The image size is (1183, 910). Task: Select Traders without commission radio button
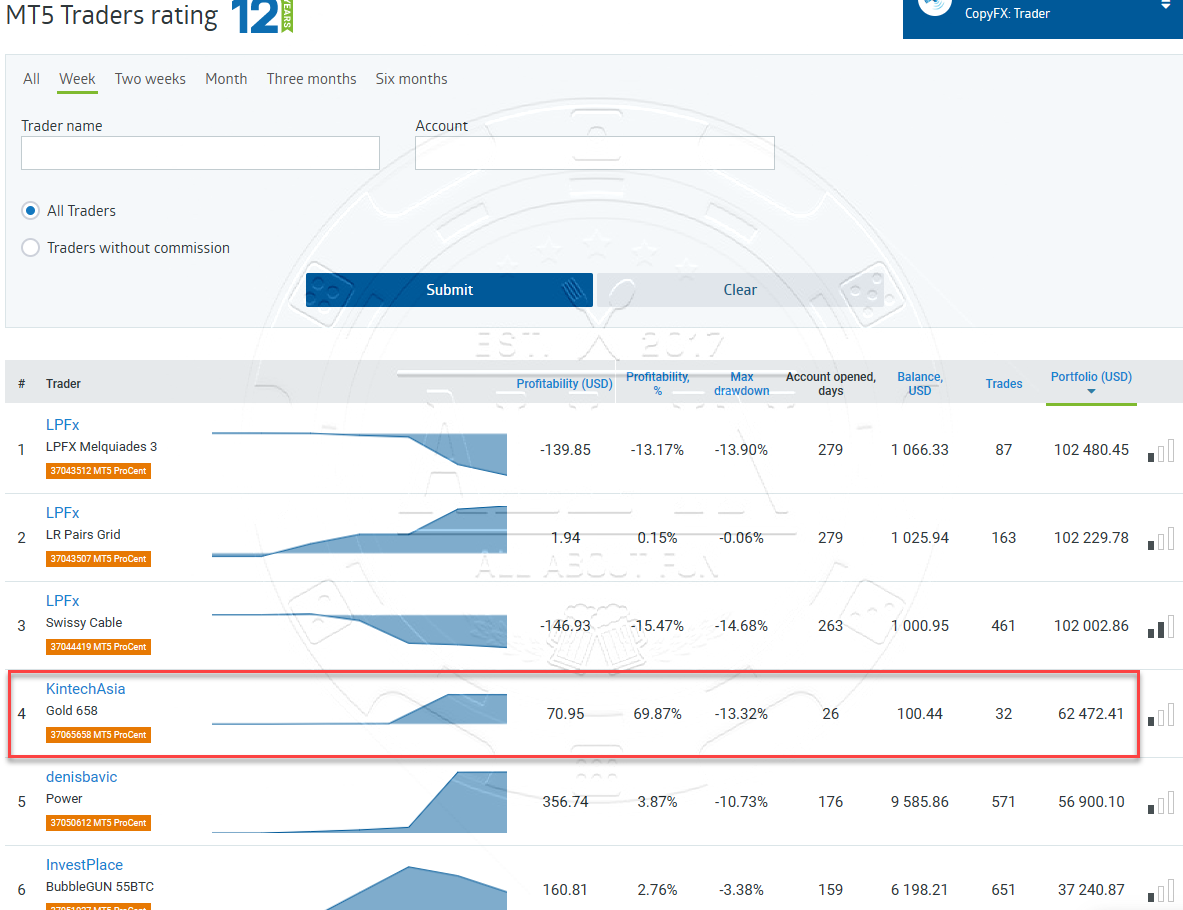(x=31, y=248)
